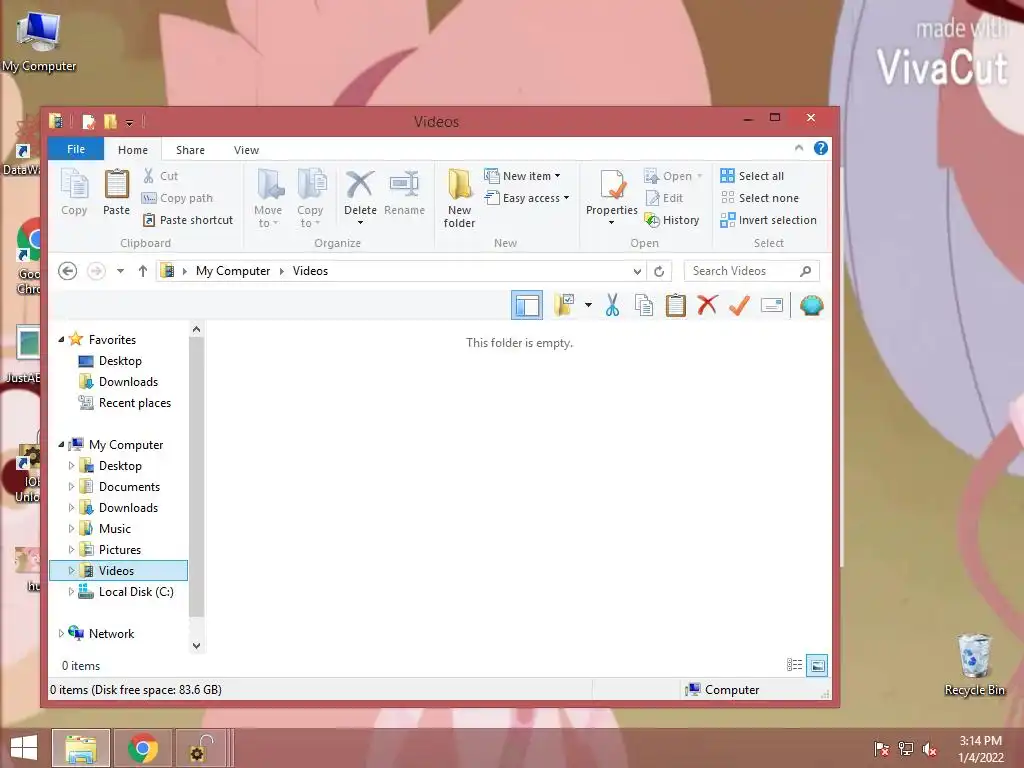
Task: Expand the Documents tree node
Action: 71,487
